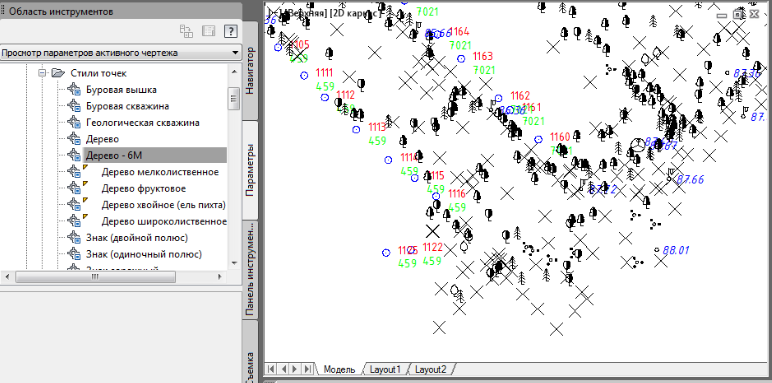772x383 pixels.
Task: Click the blue elevation label '88.01'
Action: tap(676, 250)
